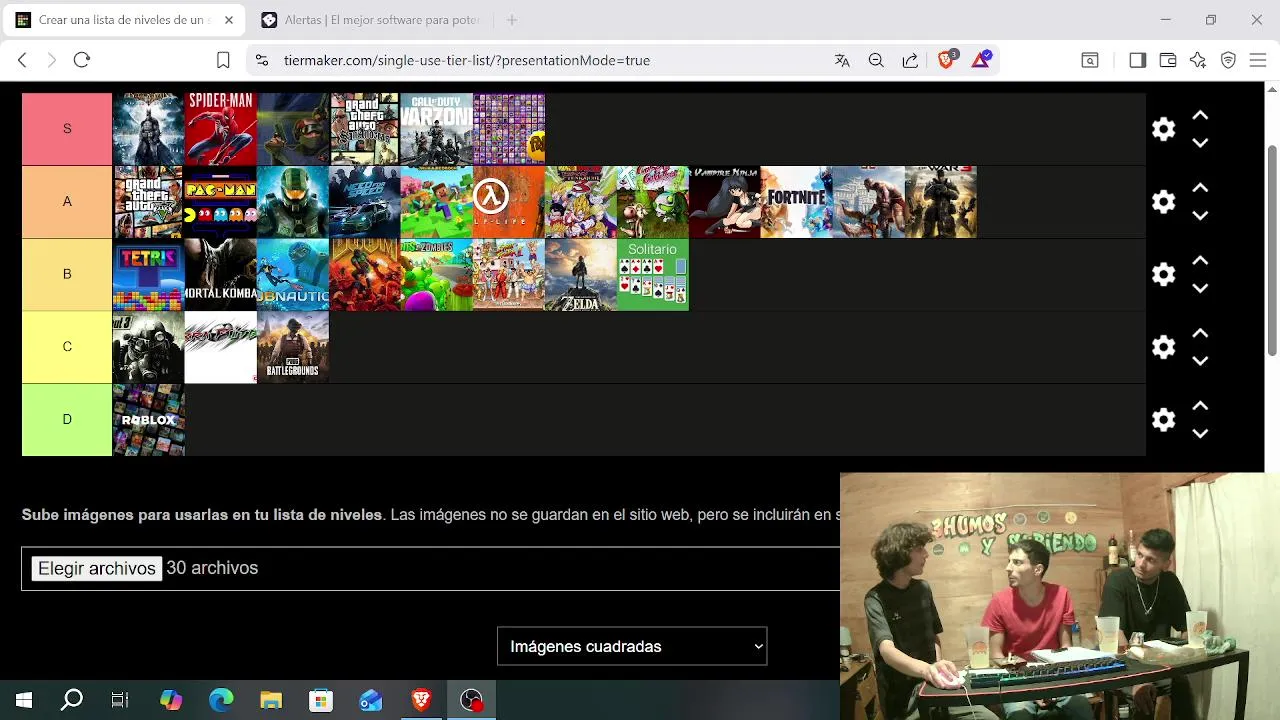Viewport: 1280px width, 720px height.
Task: Click the yellow B tier label
Action: coord(67,274)
